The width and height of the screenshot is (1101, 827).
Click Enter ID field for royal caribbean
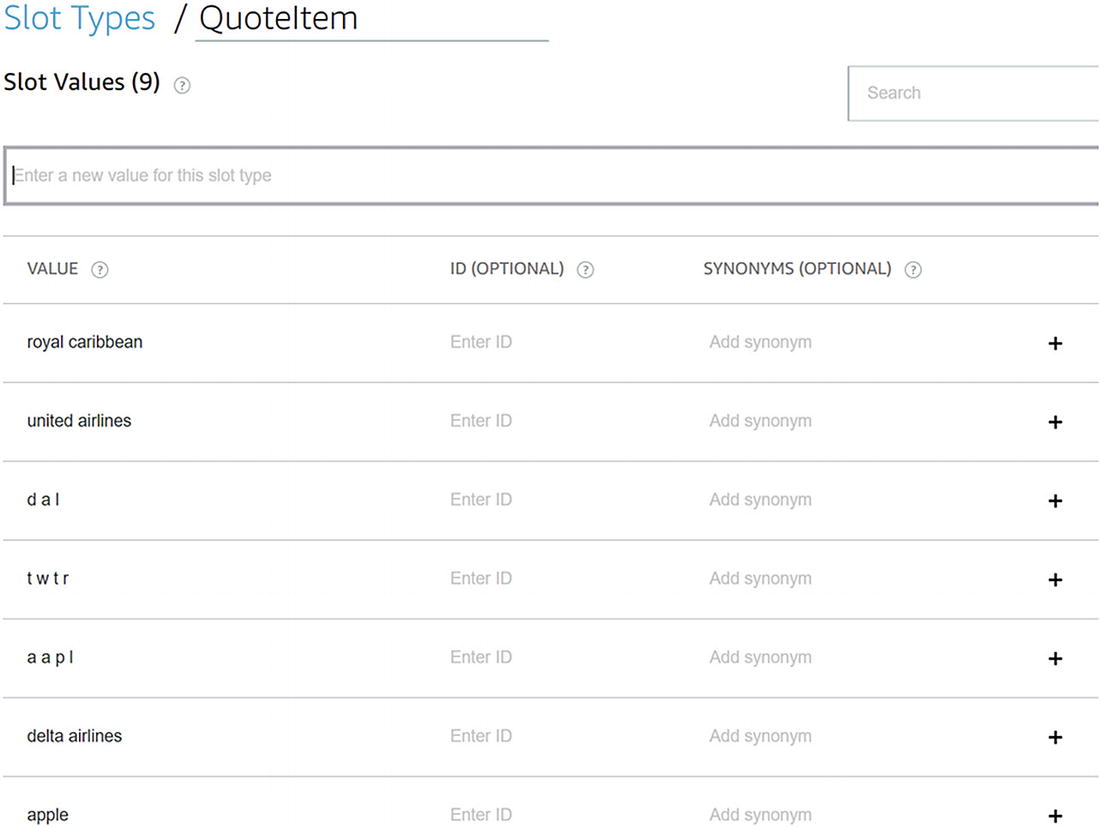tap(481, 342)
